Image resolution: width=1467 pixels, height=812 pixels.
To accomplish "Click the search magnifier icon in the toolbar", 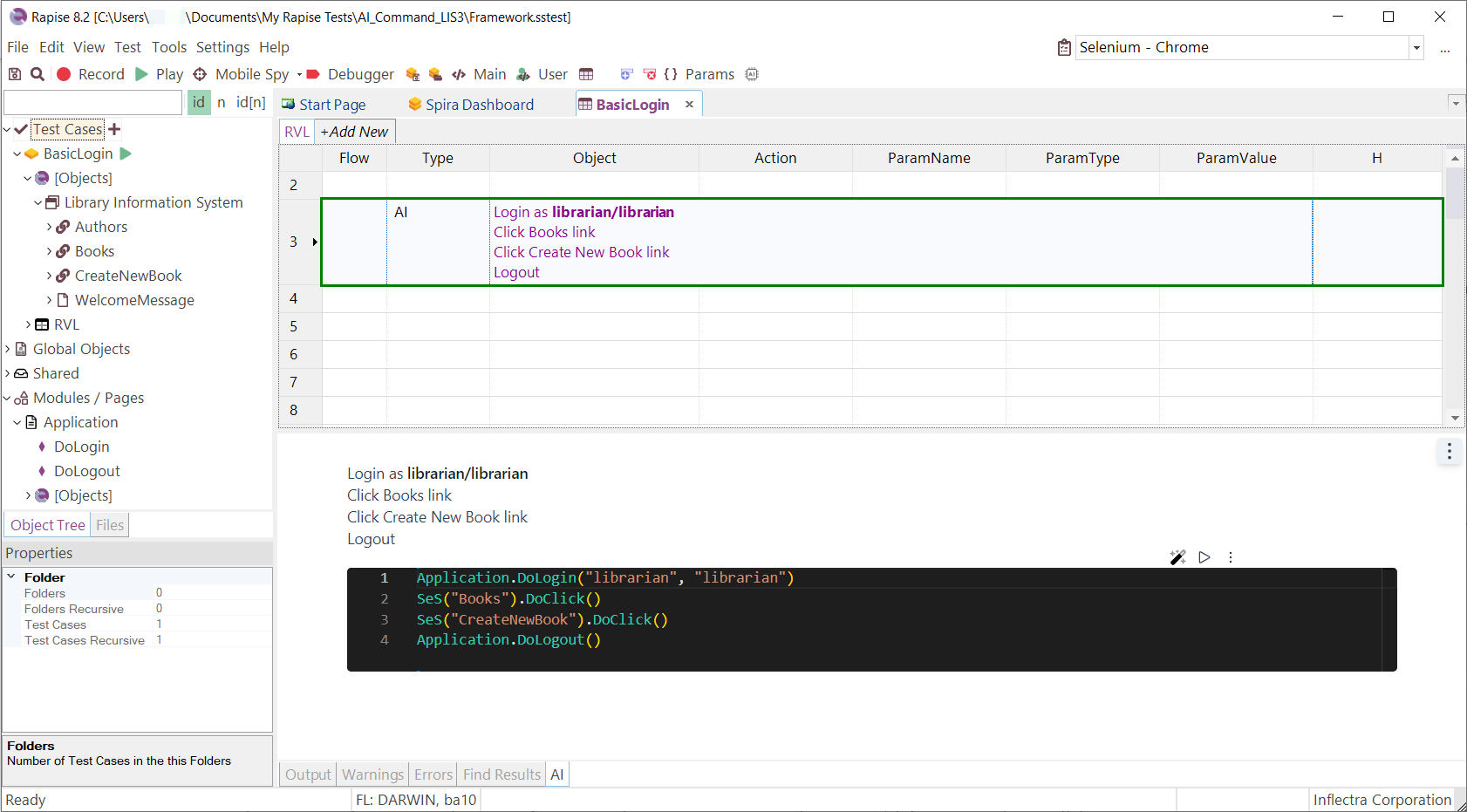I will click(37, 74).
